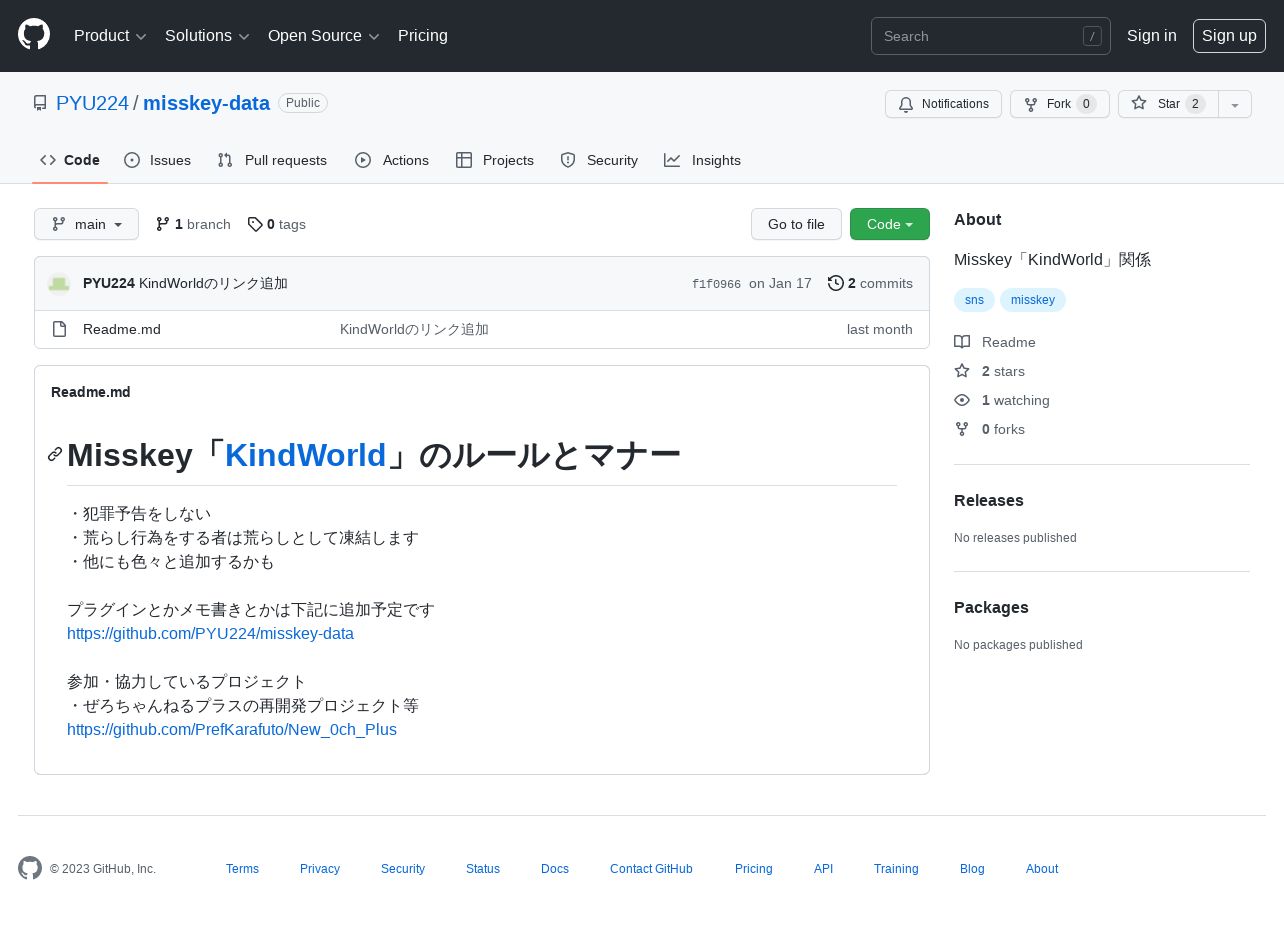This screenshot has width=1284, height=930.
Task: Open misskey-data repository name link
Action: coord(206,103)
